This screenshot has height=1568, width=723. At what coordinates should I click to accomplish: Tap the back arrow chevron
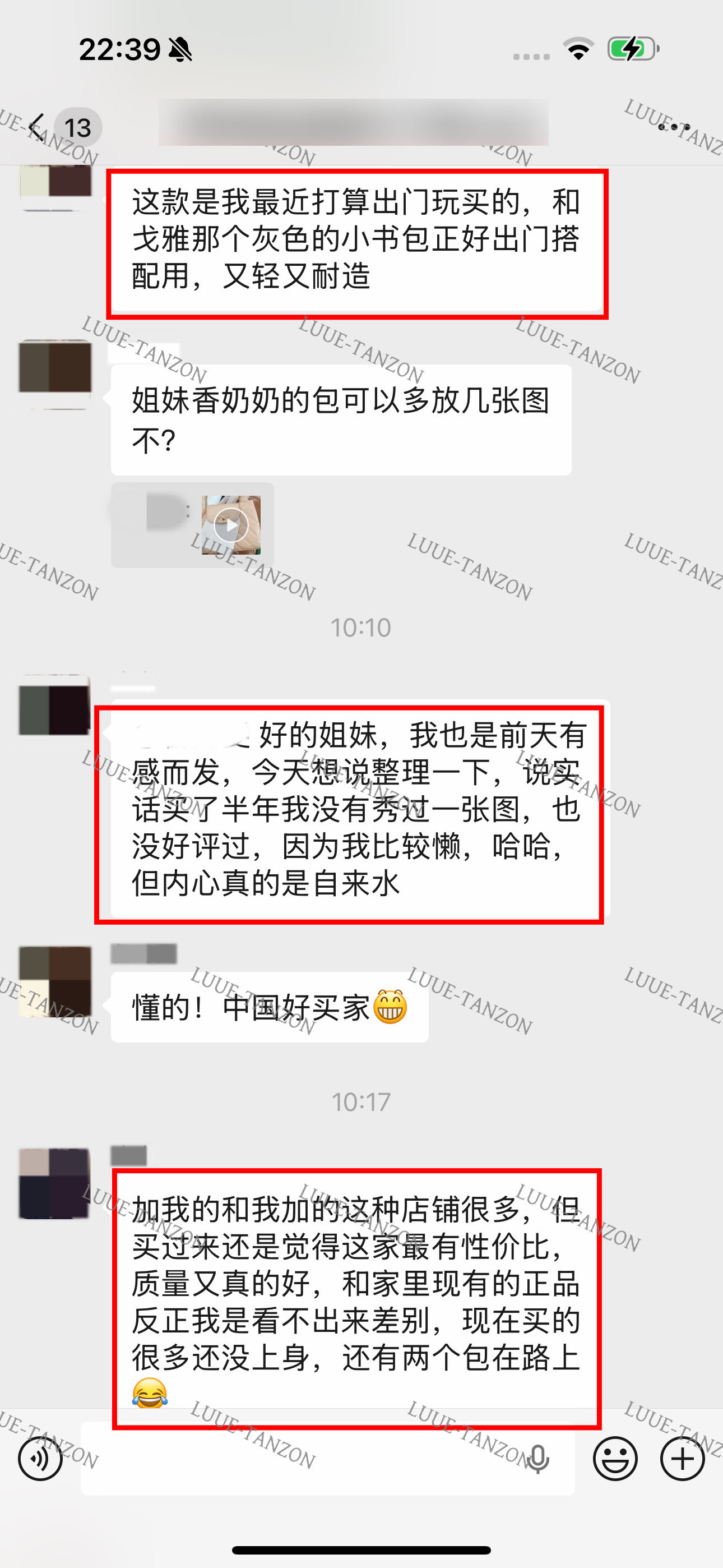pyautogui.click(x=36, y=128)
